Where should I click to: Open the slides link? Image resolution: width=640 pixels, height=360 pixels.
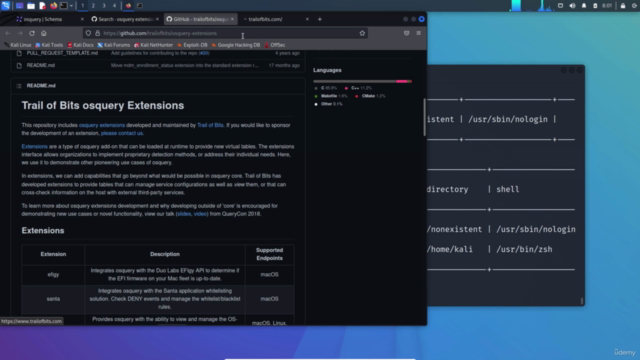[x=184, y=214]
